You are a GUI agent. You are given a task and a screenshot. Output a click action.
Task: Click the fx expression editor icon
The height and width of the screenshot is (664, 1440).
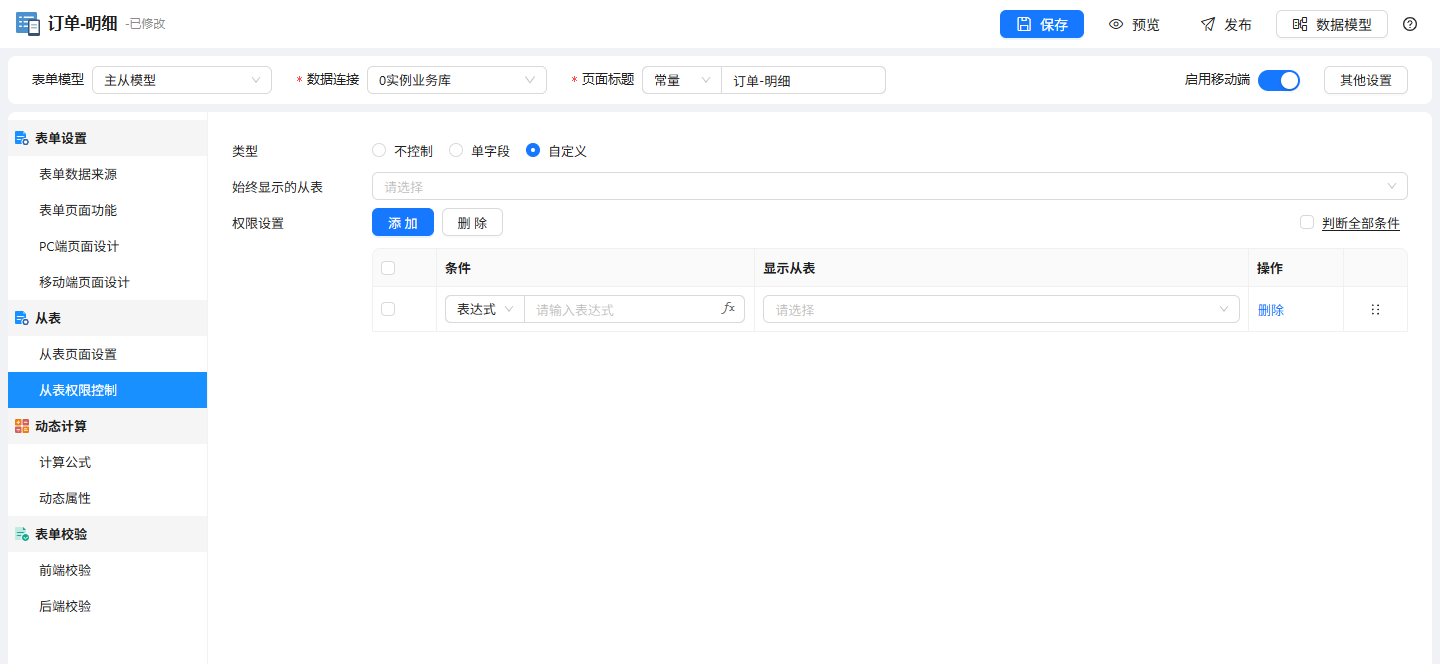(x=728, y=308)
